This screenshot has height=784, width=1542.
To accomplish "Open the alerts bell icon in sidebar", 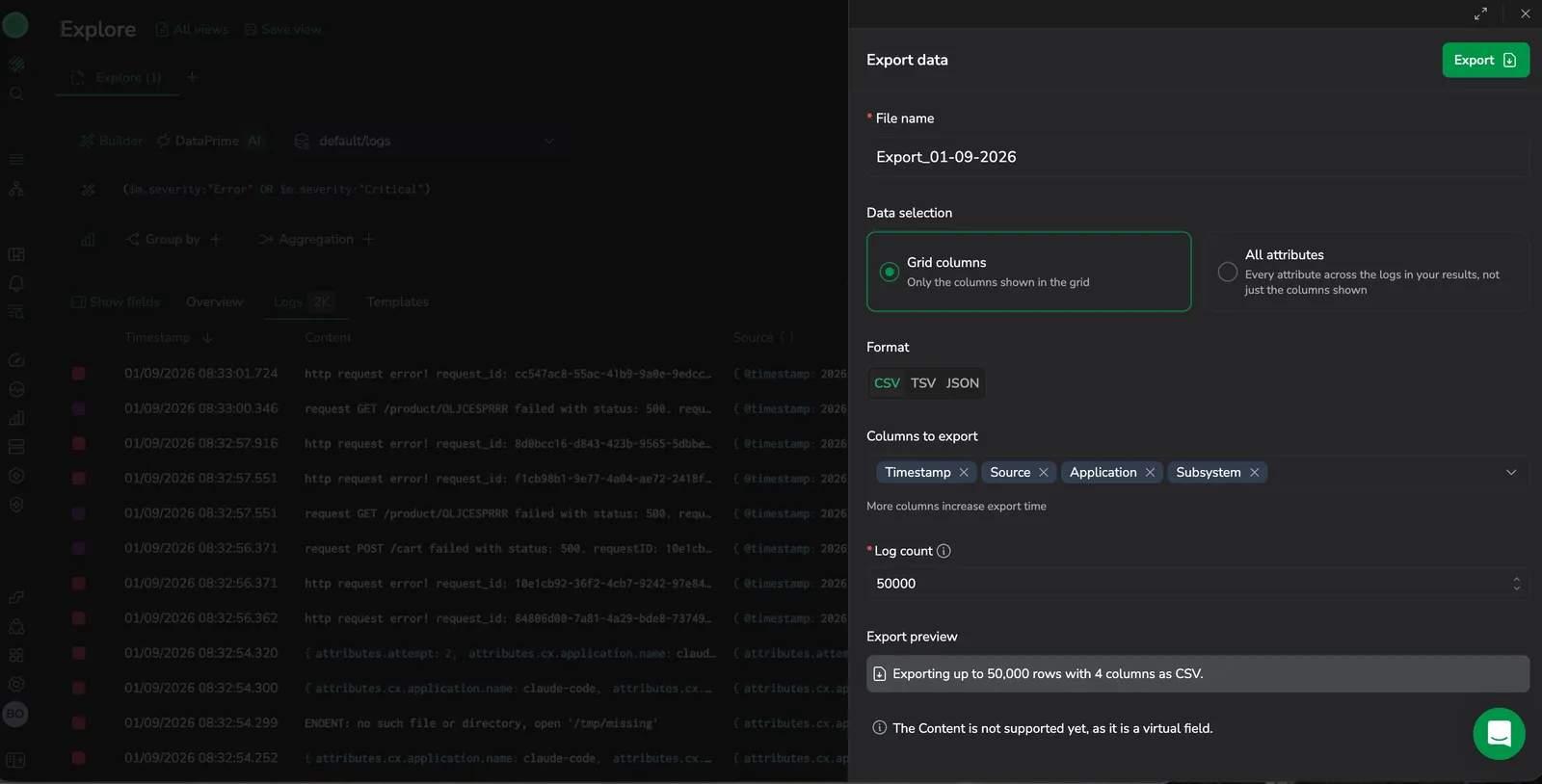I will coord(15,283).
